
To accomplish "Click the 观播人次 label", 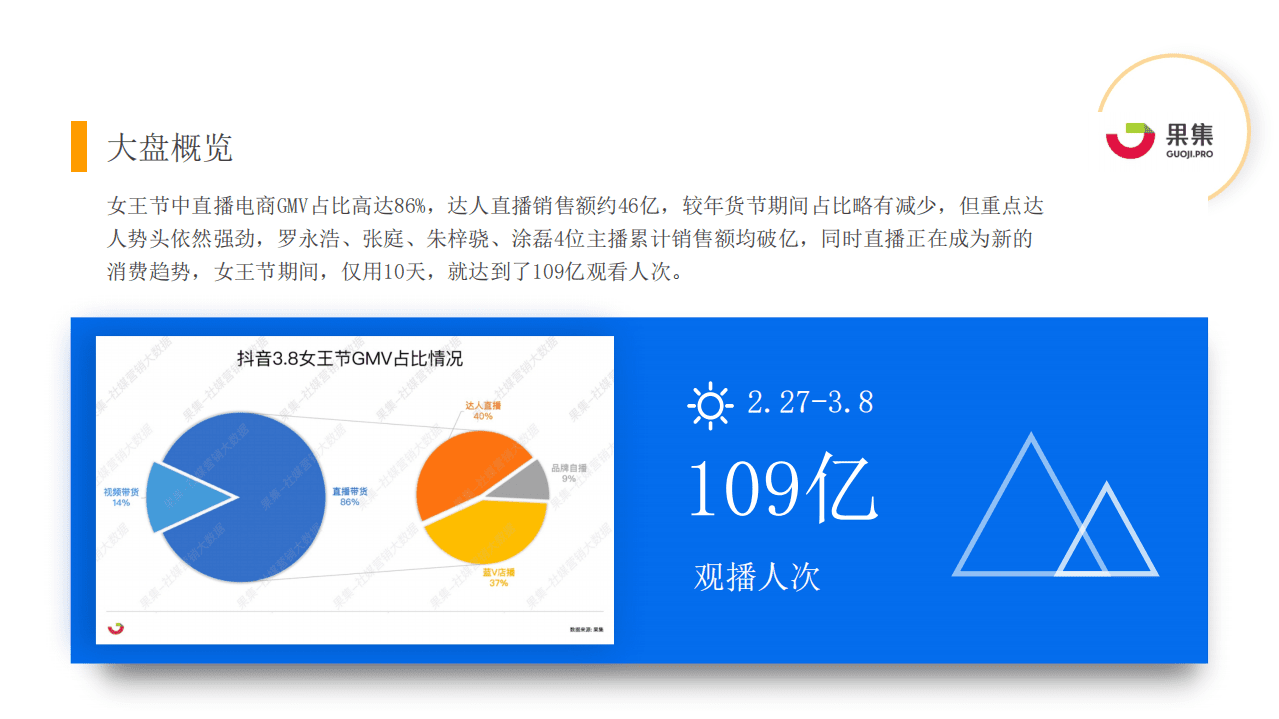I will [x=755, y=576].
